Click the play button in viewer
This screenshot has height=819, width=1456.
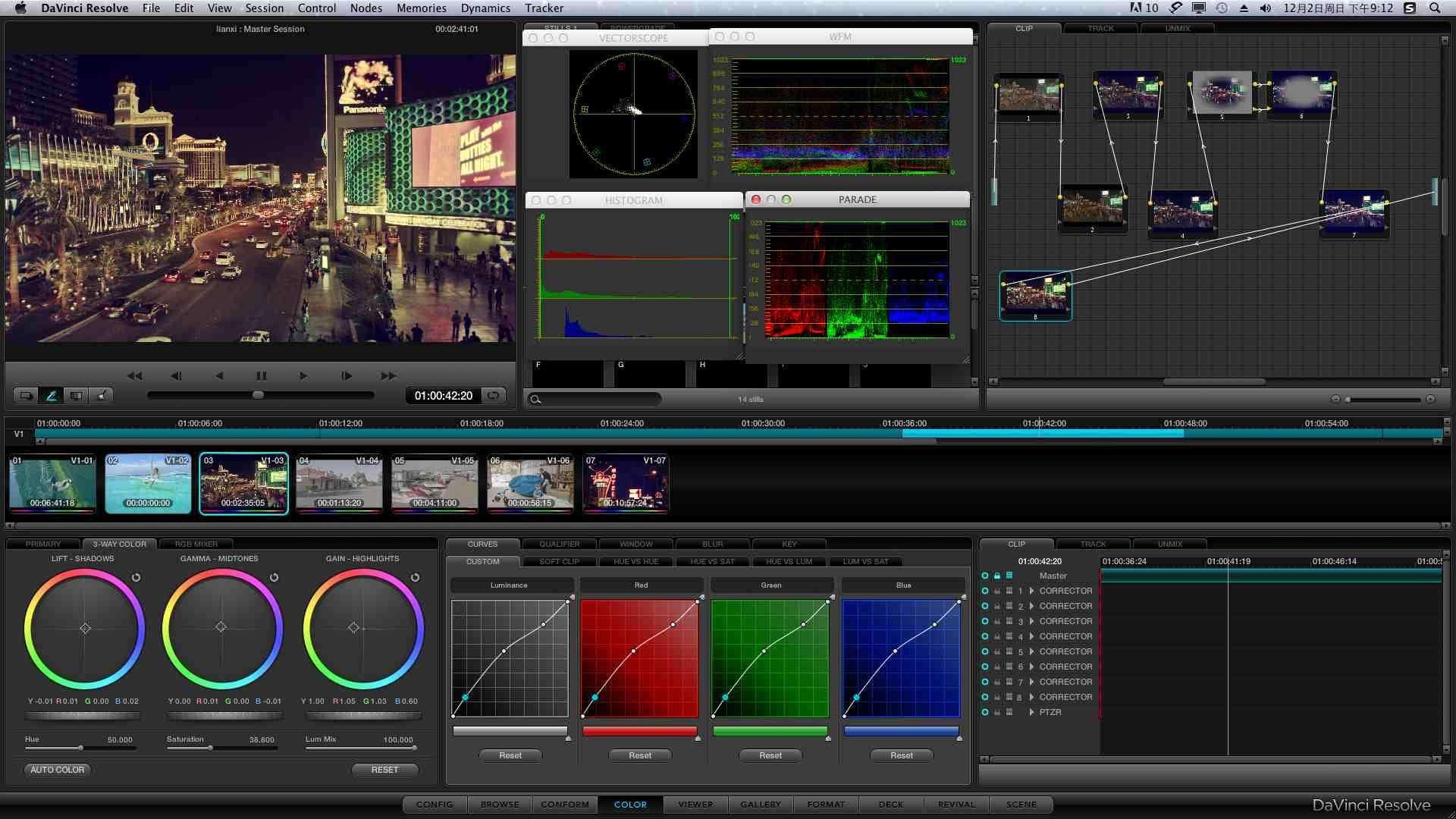[x=304, y=375]
